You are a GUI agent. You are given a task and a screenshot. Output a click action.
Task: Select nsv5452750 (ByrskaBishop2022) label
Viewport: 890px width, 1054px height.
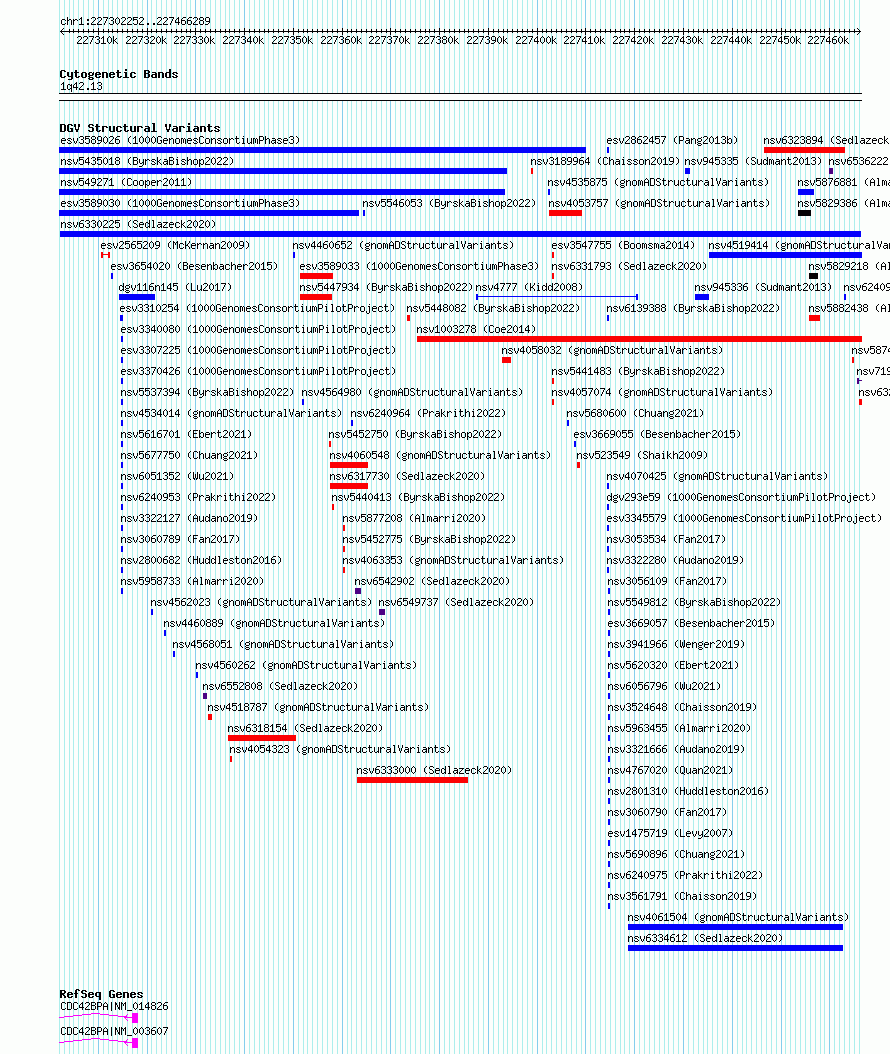click(415, 434)
